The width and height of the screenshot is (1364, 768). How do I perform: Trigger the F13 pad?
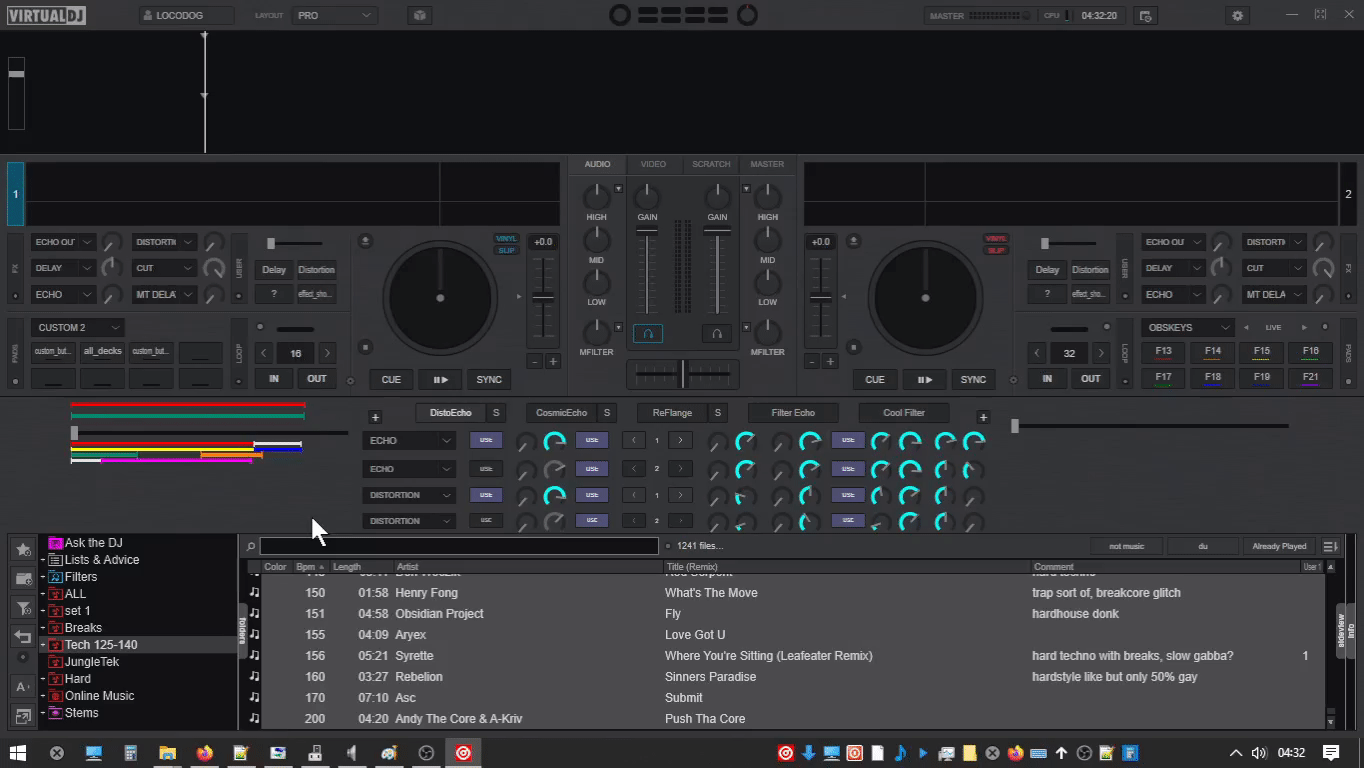tap(1163, 352)
